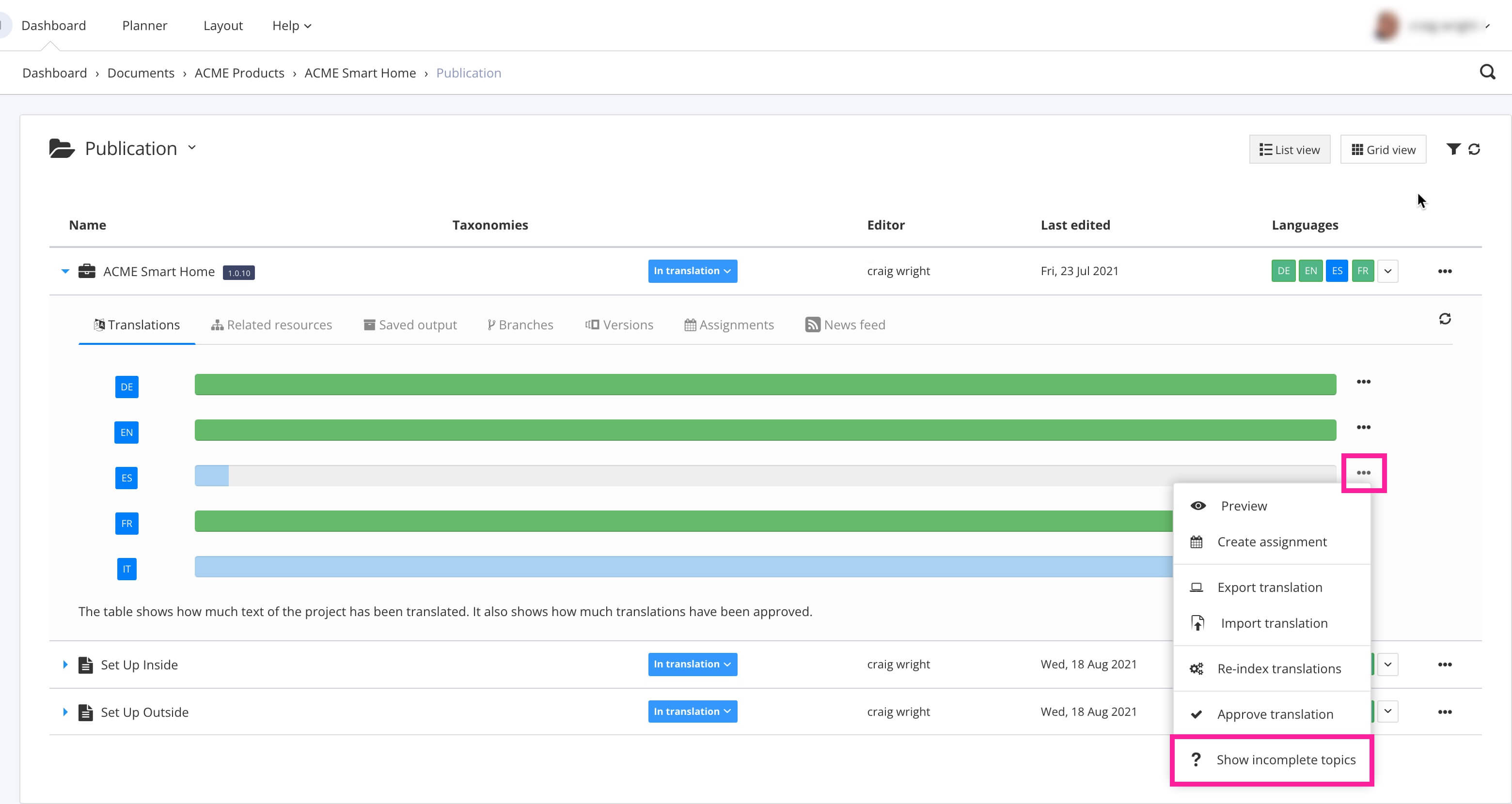Open ACME Smart Home row options
This screenshot has width=1512, height=804.
coord(1445,271)
